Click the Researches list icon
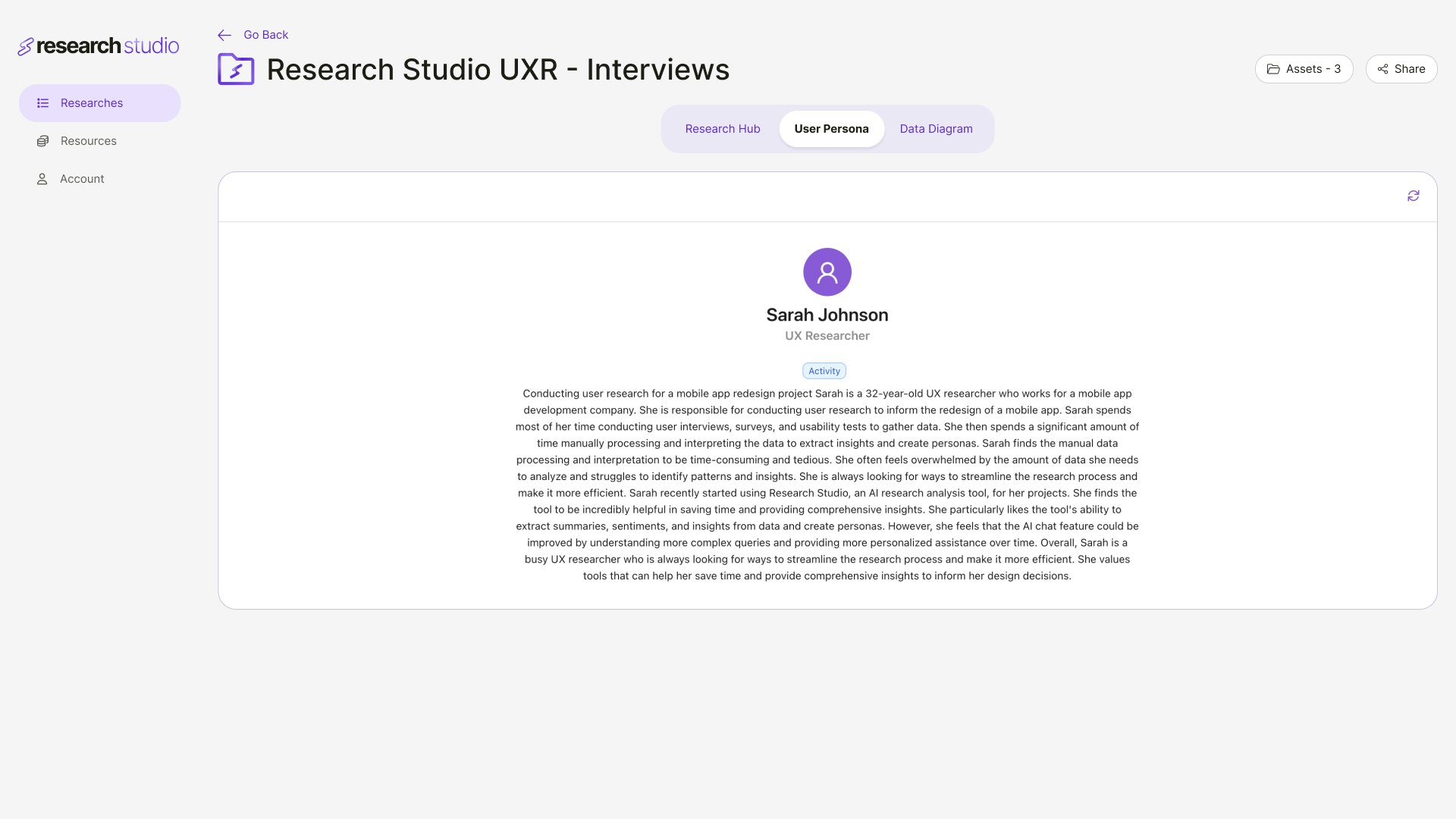Image resolution: width=1456 pixels, height=819 pixels. coord(43,103)
